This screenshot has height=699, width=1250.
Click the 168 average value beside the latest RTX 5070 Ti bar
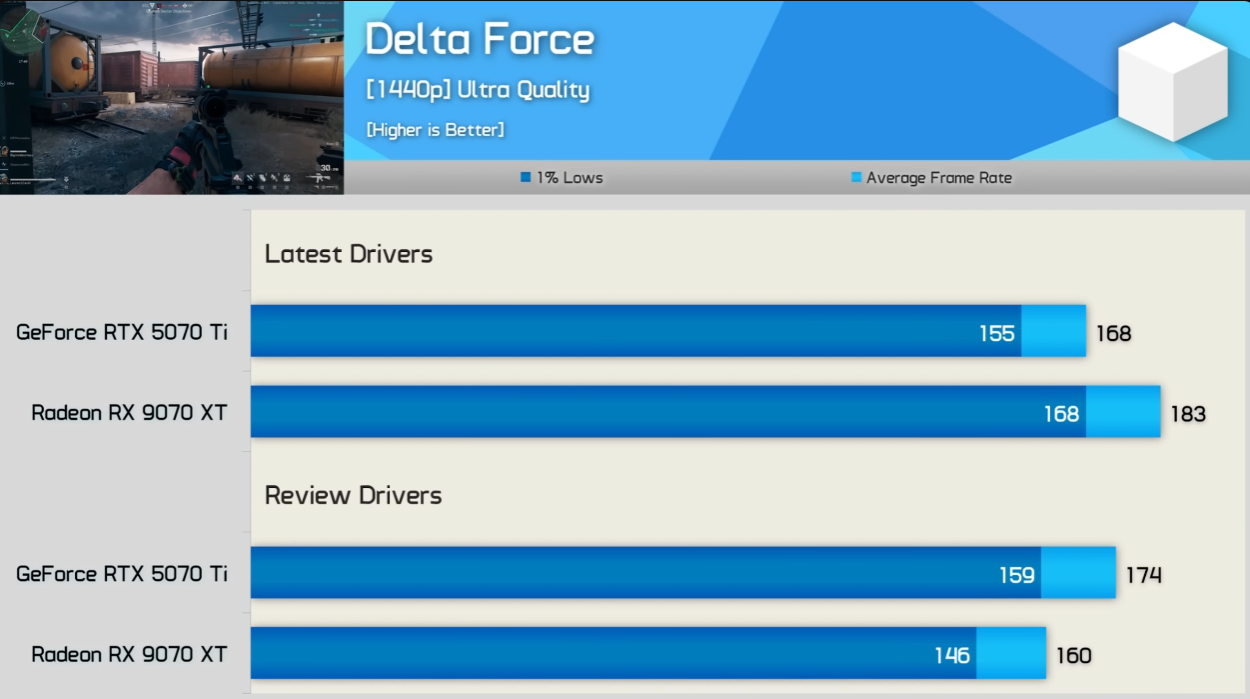tap(1114, 333)
